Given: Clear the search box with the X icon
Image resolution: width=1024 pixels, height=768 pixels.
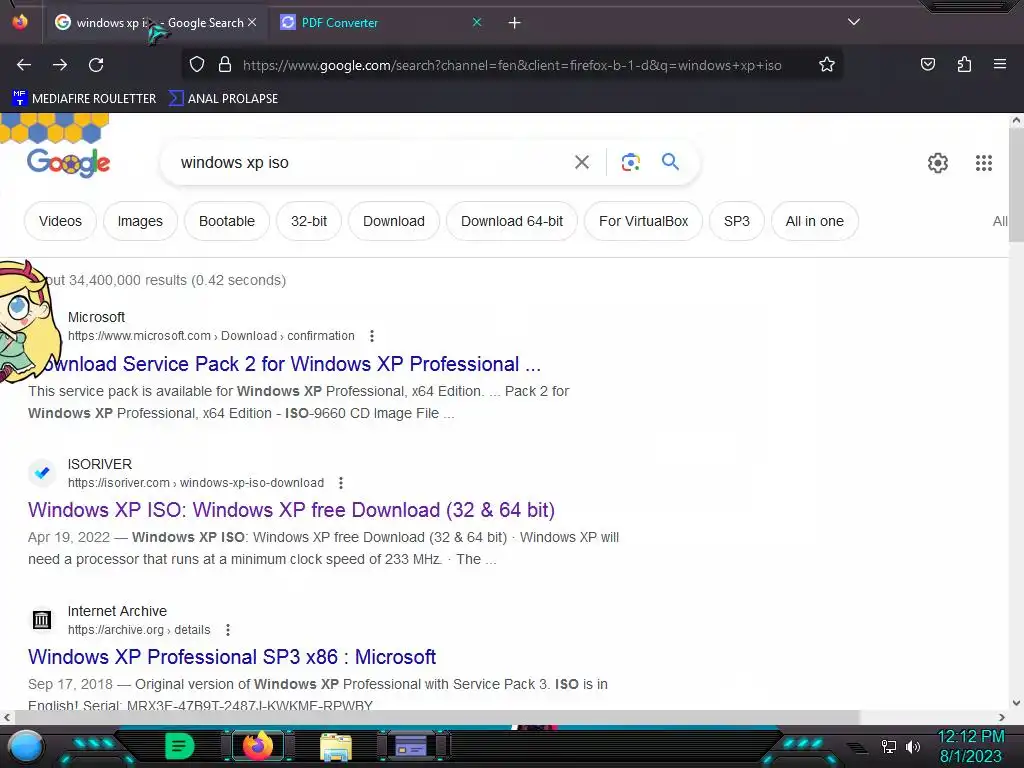Looking at the screenshot, I should [582, 162].
